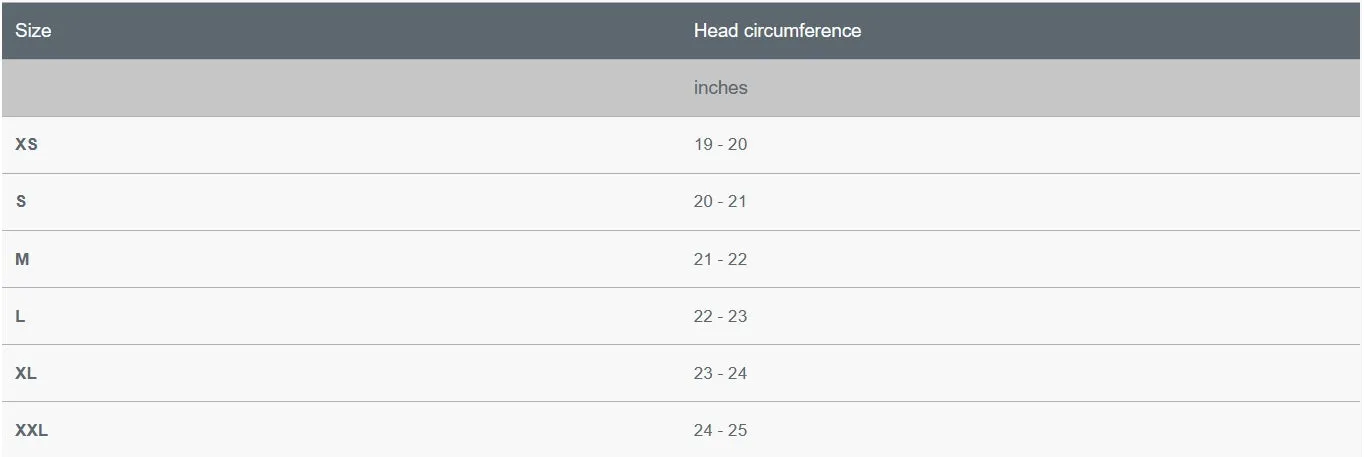Click the 19 - 20 measurement value
Screen dimensions: 1364x457
tap(720, 145)
